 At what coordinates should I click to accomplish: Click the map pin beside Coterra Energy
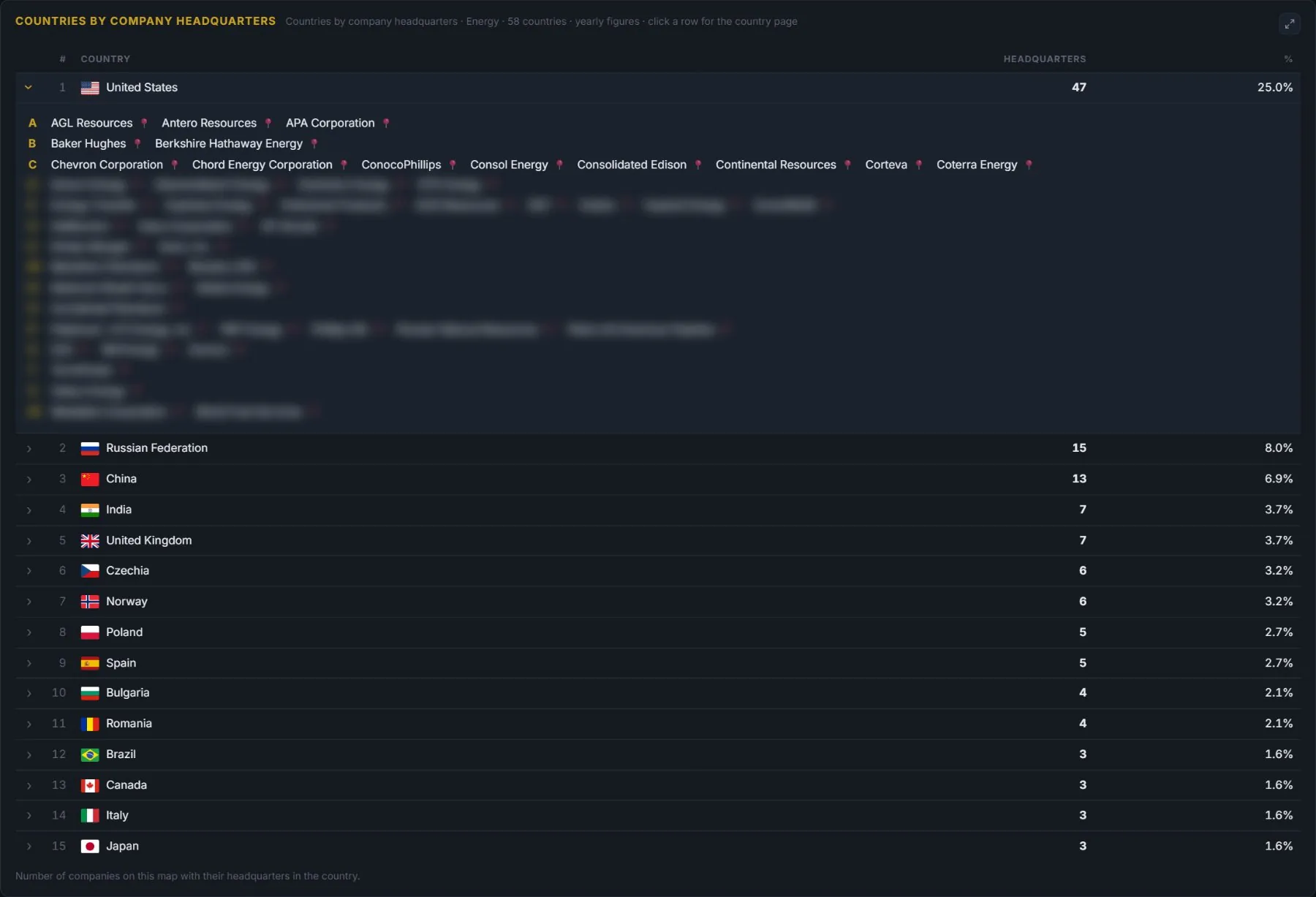coord(1029,164)
